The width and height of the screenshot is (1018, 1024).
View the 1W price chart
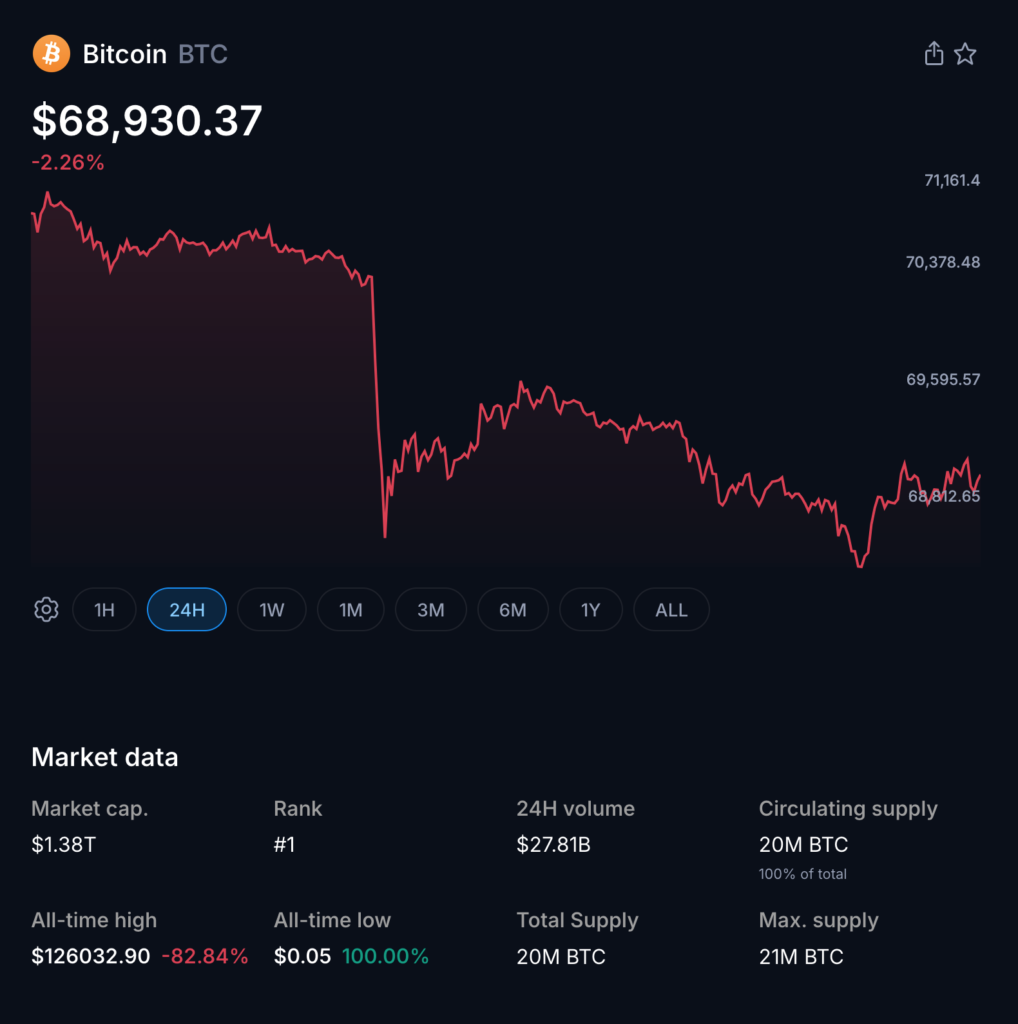[x=271, y=609]
